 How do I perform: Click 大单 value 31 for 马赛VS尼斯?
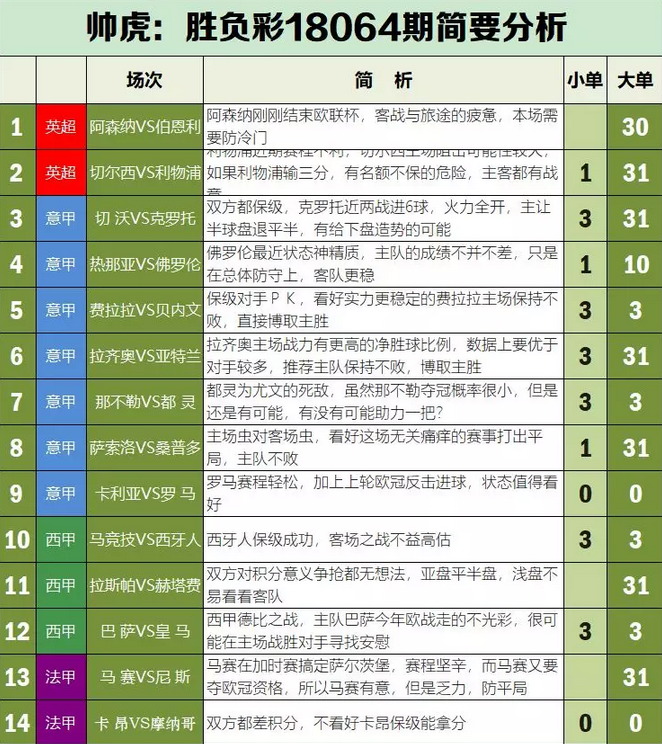coord(635,677)
